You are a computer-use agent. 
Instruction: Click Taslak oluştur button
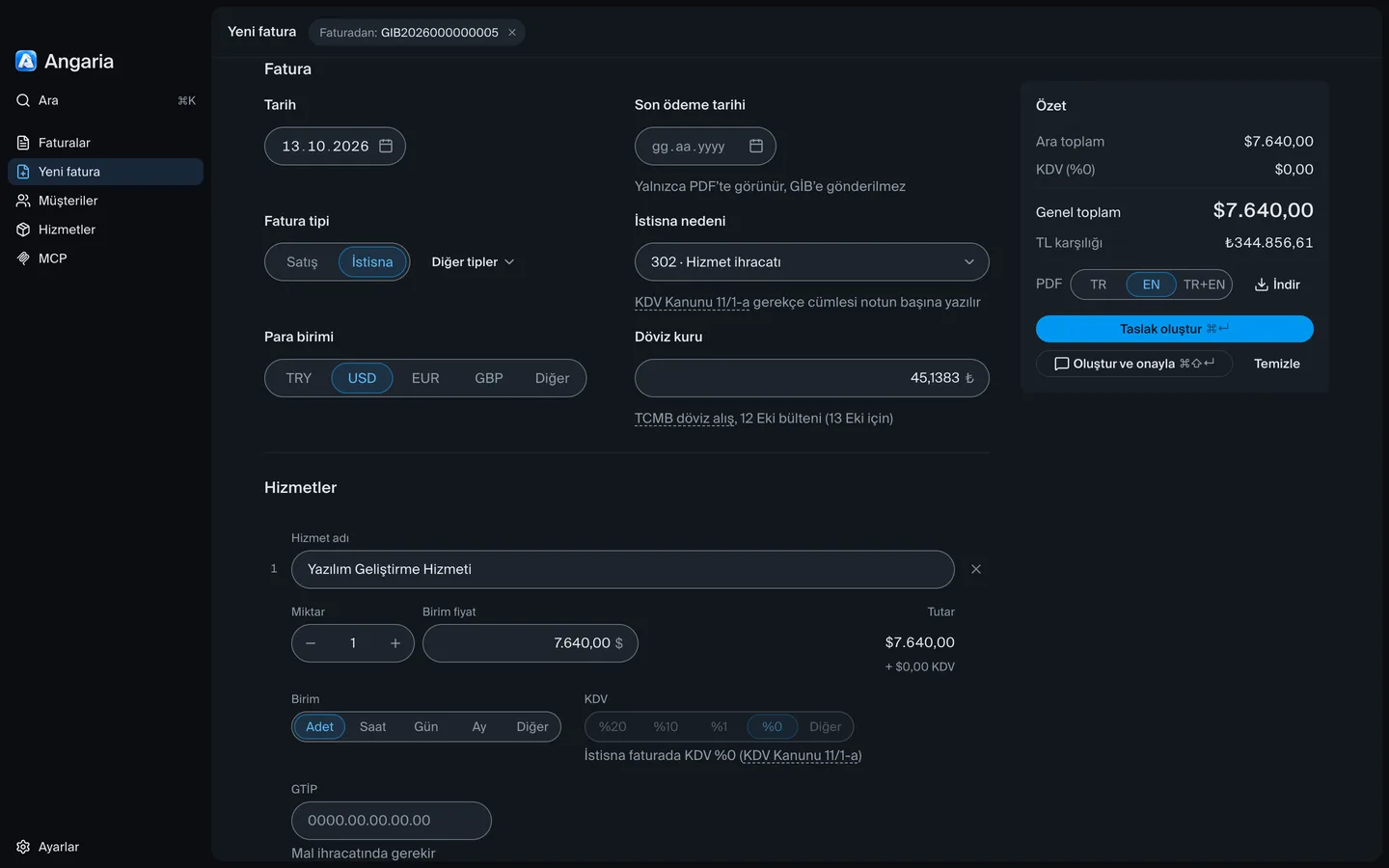click(x=1175, y=329)
